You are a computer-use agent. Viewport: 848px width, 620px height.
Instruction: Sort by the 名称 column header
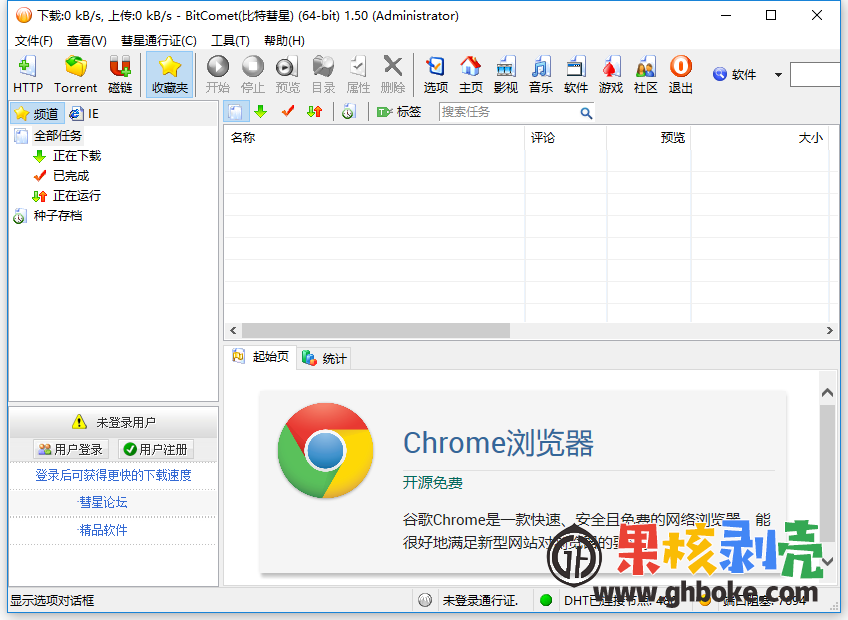(374, 137)
